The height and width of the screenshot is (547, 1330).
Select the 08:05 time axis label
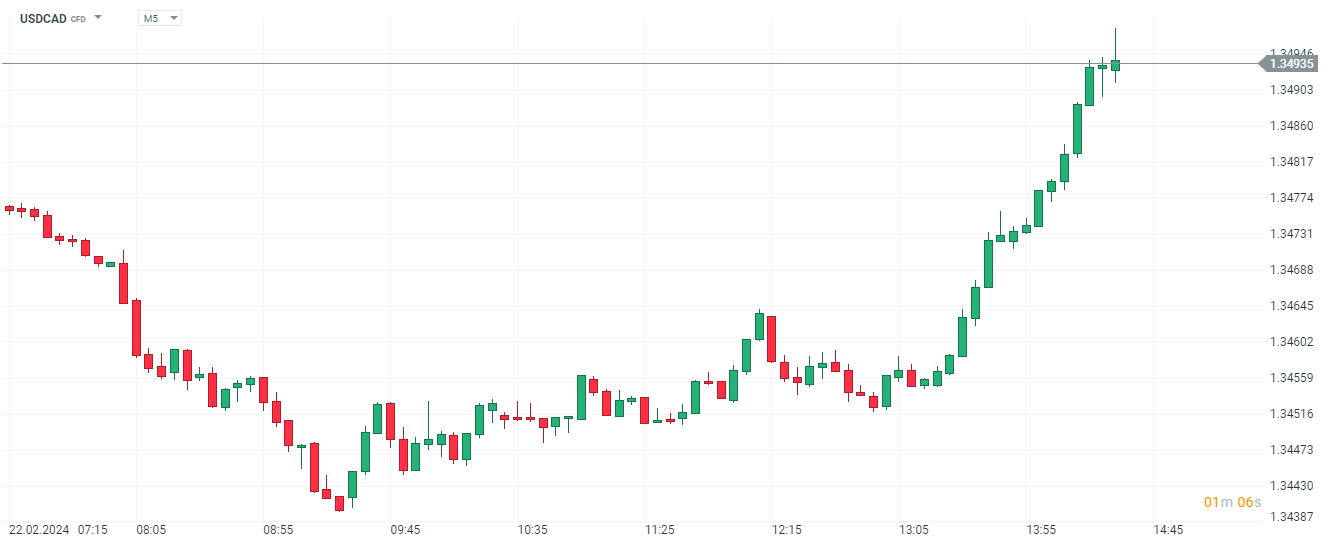pos(152,529)
